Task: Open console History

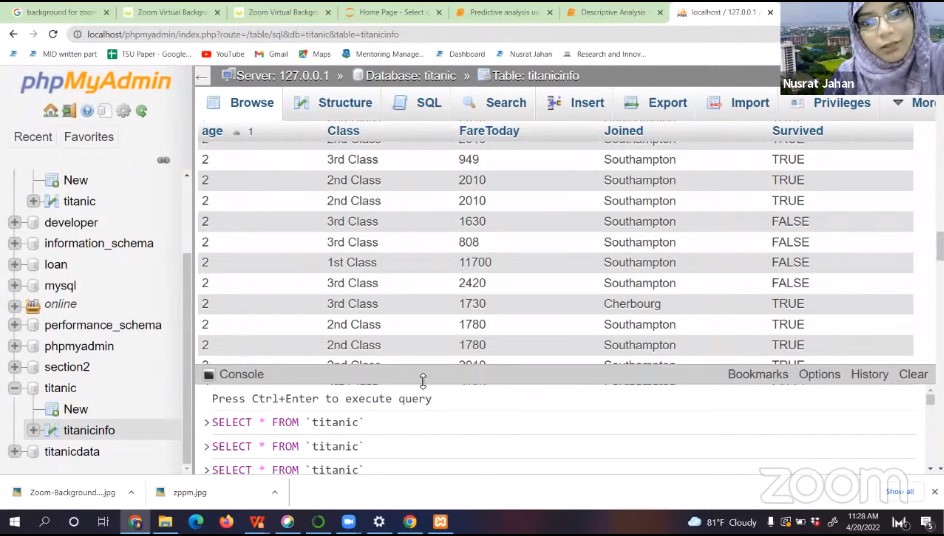Action: [x=869, y=375]
